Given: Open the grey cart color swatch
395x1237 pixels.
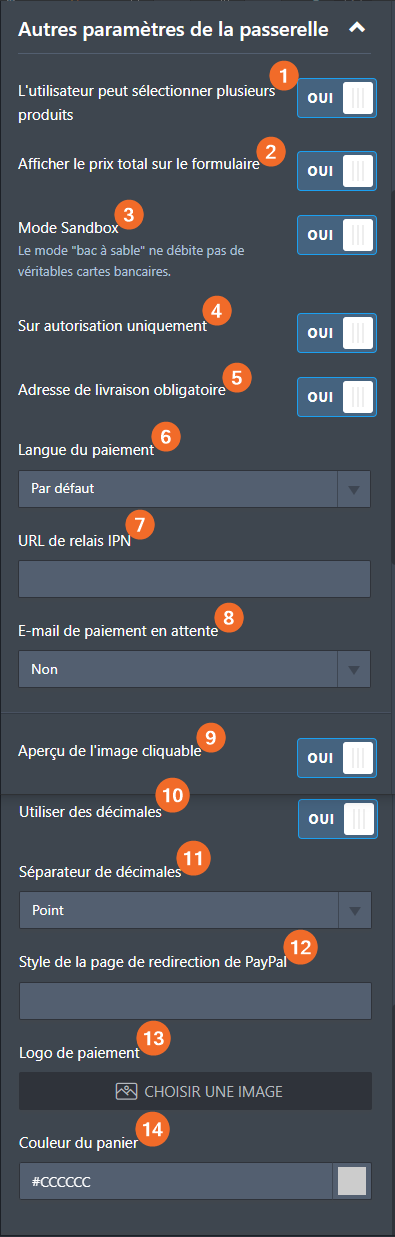Looking at the screenshot, I should coord(352,1181).
